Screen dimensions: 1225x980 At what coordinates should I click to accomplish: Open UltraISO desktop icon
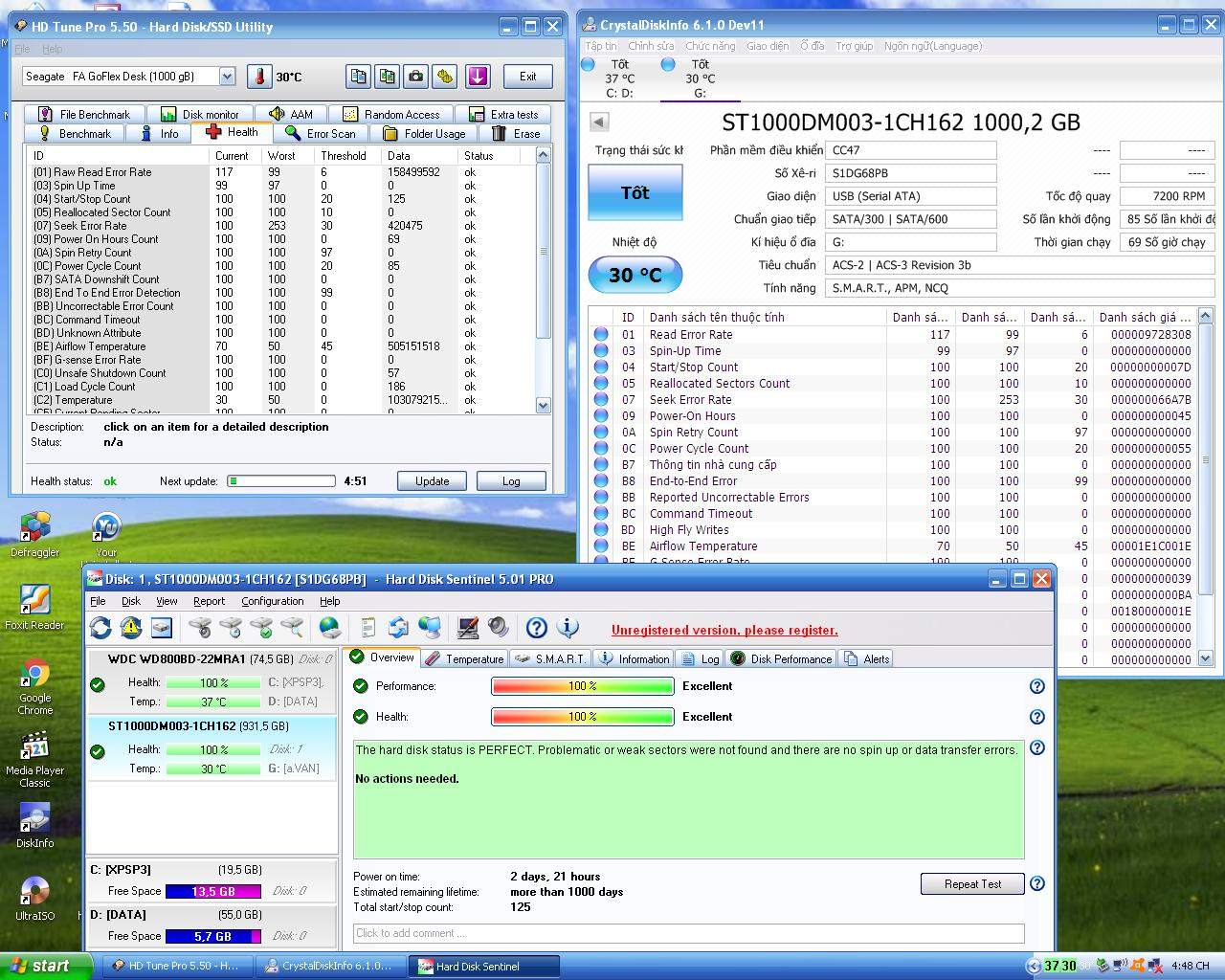click(34, 899)
